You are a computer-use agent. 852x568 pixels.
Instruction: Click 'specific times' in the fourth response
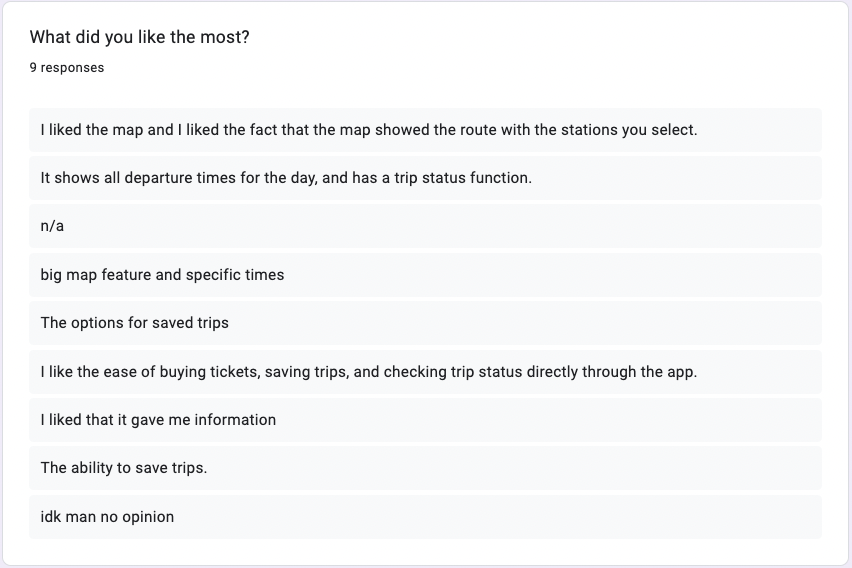(235, 275)
